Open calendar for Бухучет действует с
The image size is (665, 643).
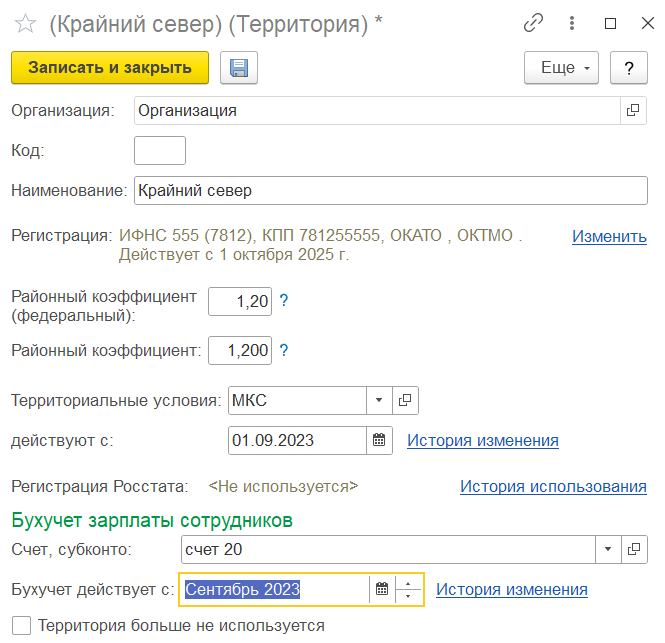(382, 589)
